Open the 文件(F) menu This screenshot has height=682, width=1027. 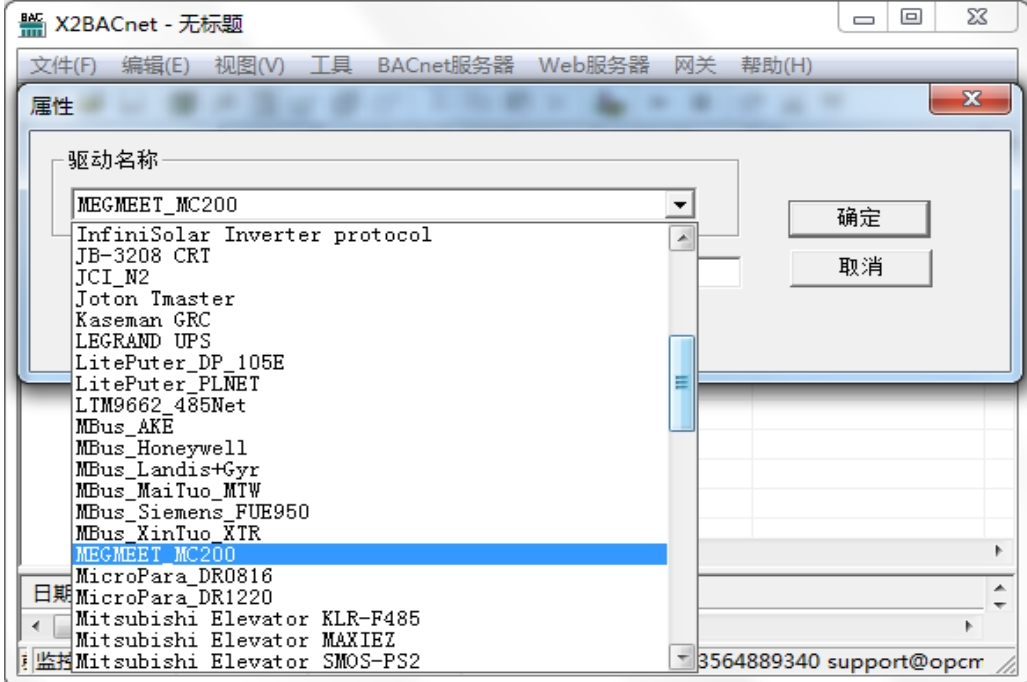tap(63, 66)
